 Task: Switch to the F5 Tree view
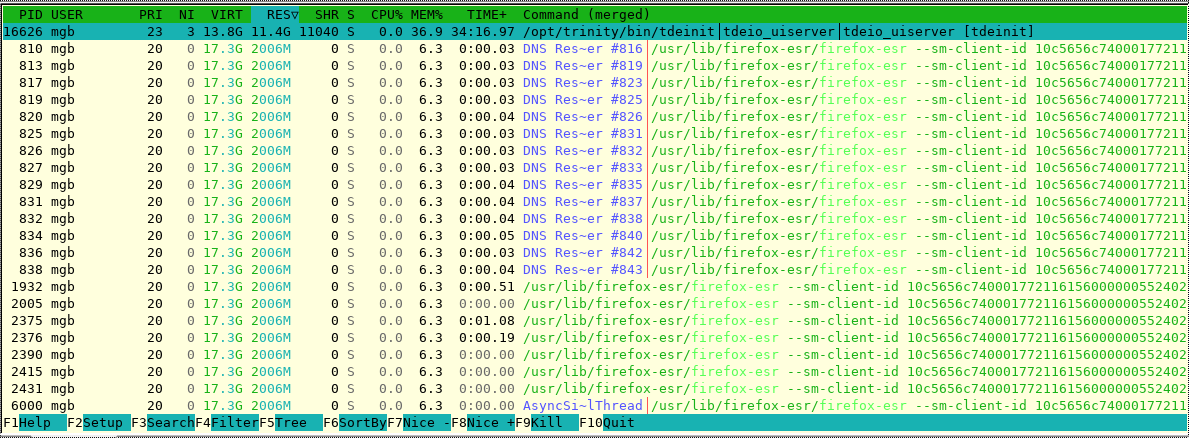coord(291,422)
